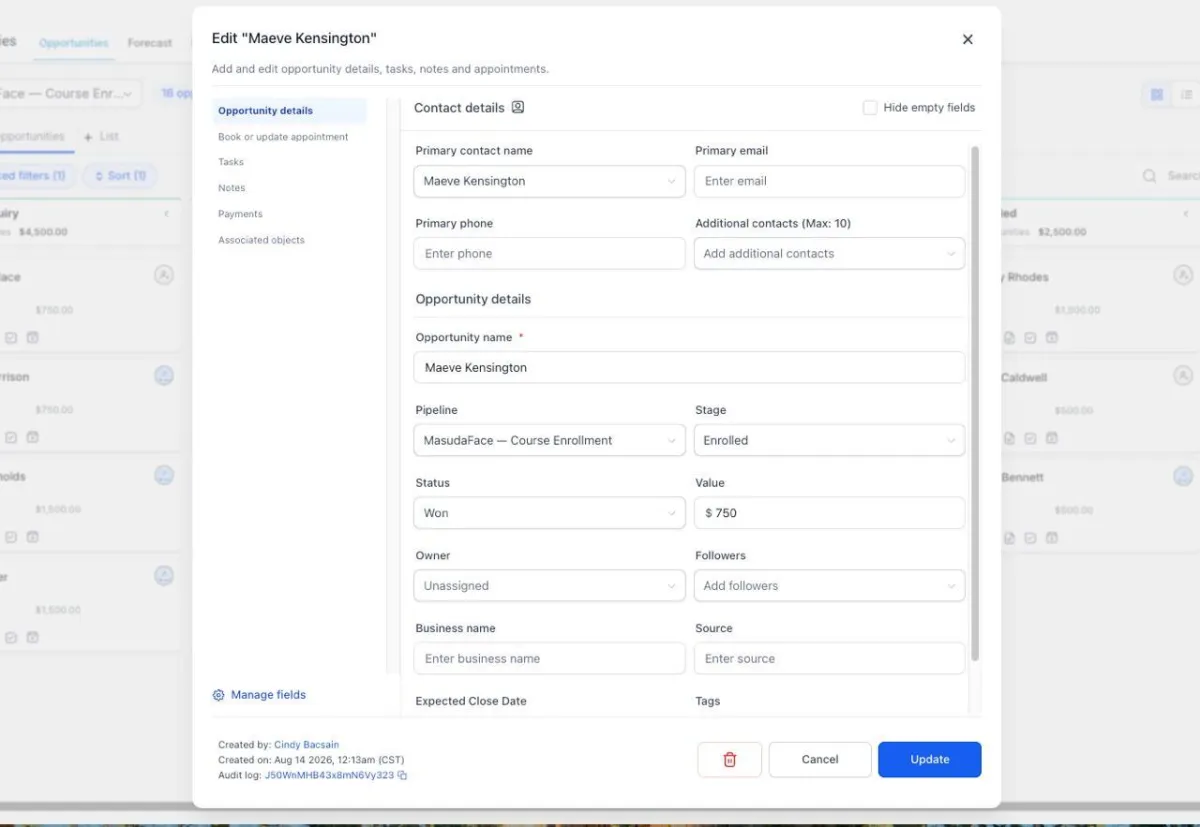1200x827 pixels.
Task: Open the Payments section
Action: tap(240, 214)
